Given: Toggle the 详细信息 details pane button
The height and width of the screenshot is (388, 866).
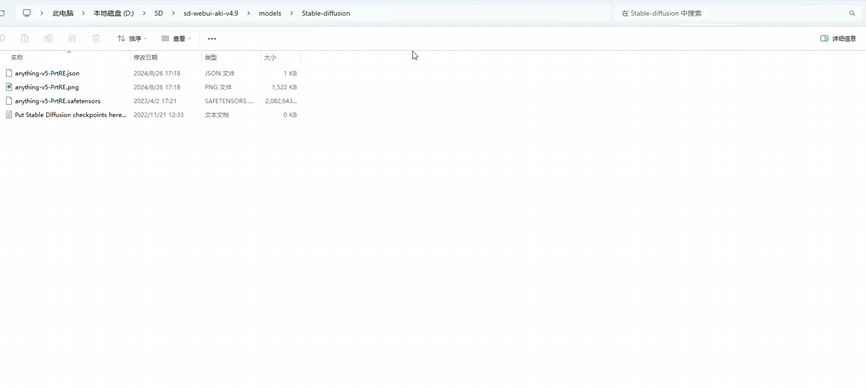Looking at the screenshot, I should coord(838,39).
